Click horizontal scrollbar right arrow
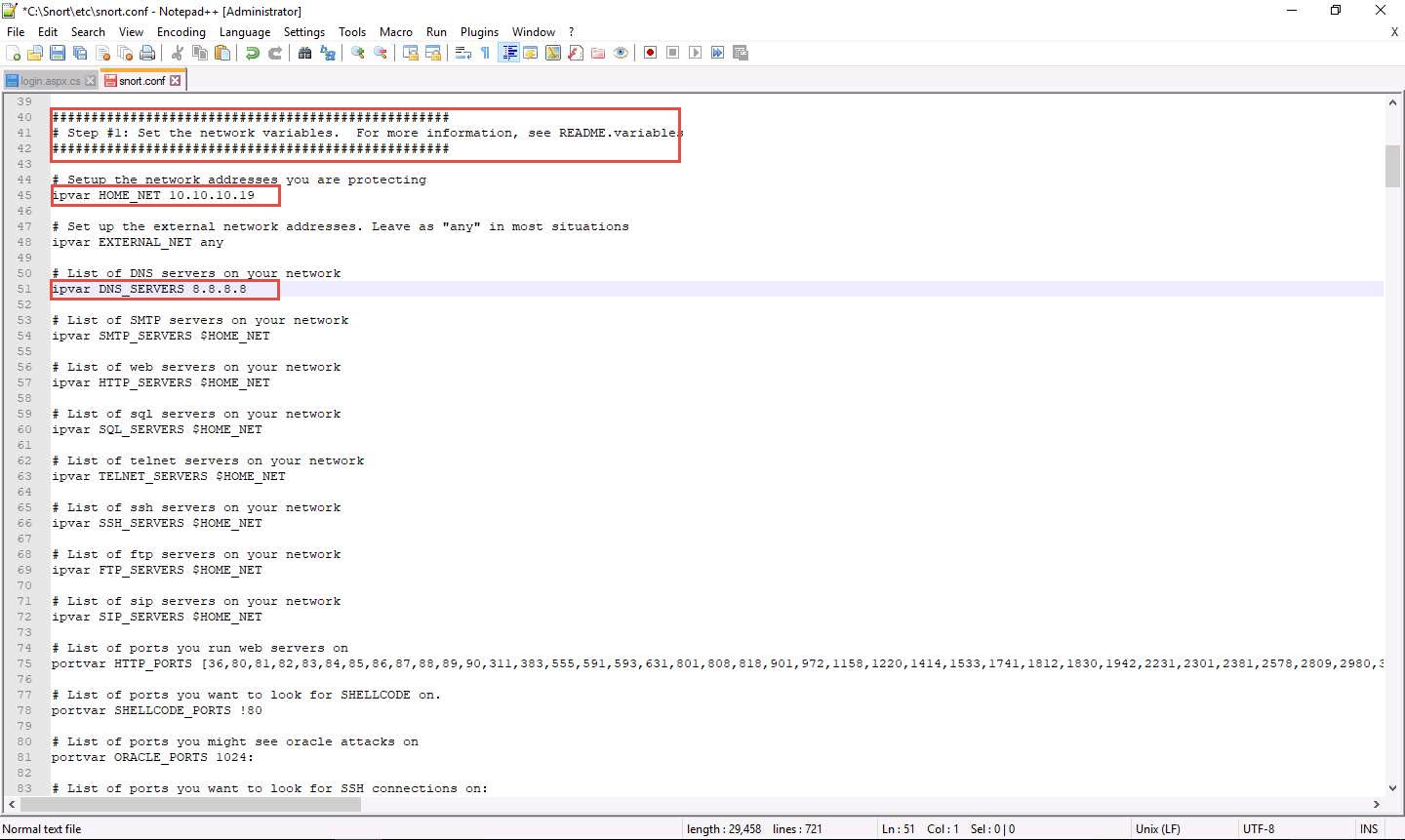The height and width of the screenshot is (840, 1405). [1376, 805]
